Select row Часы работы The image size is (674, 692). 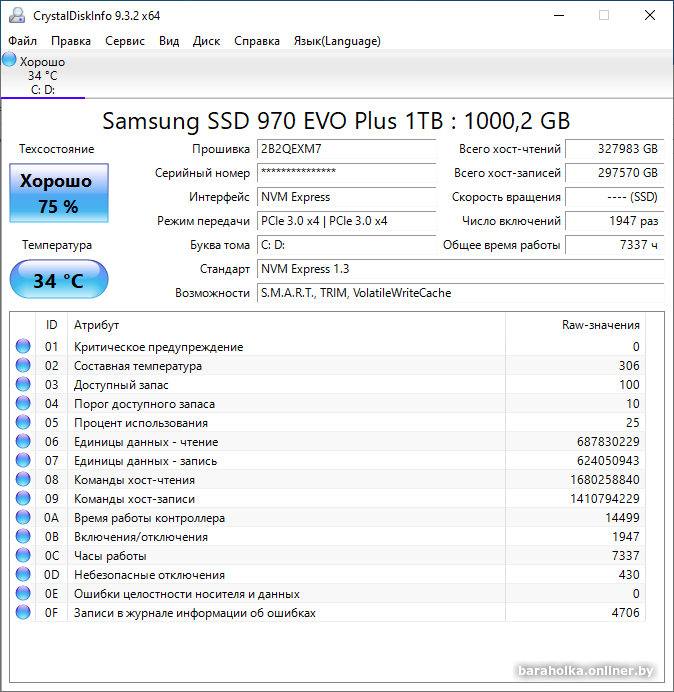(328, 555)
